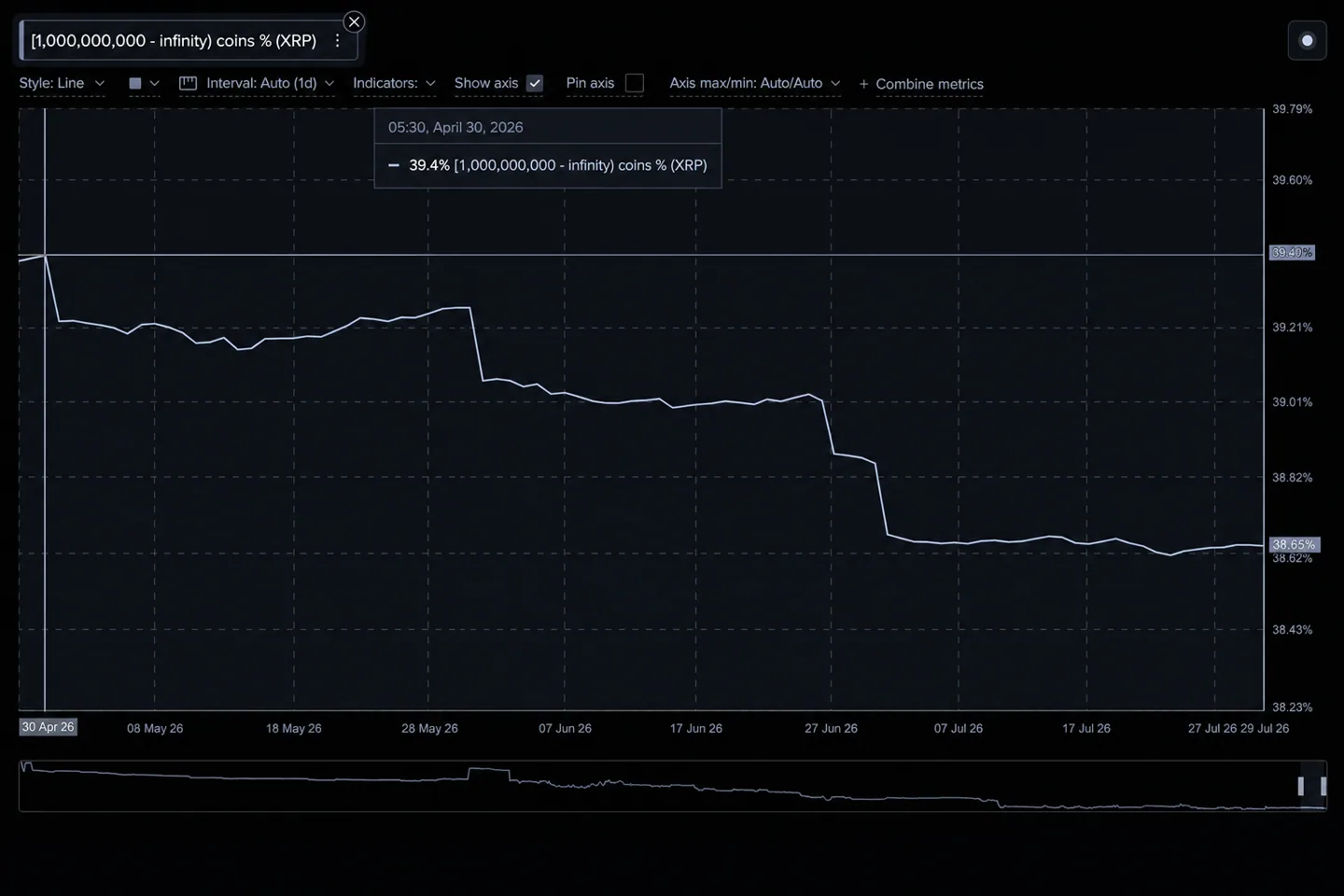Screen dimensions: 1344x896
Task: Open the line color swatch picker
Action: (x=144, y=83)
